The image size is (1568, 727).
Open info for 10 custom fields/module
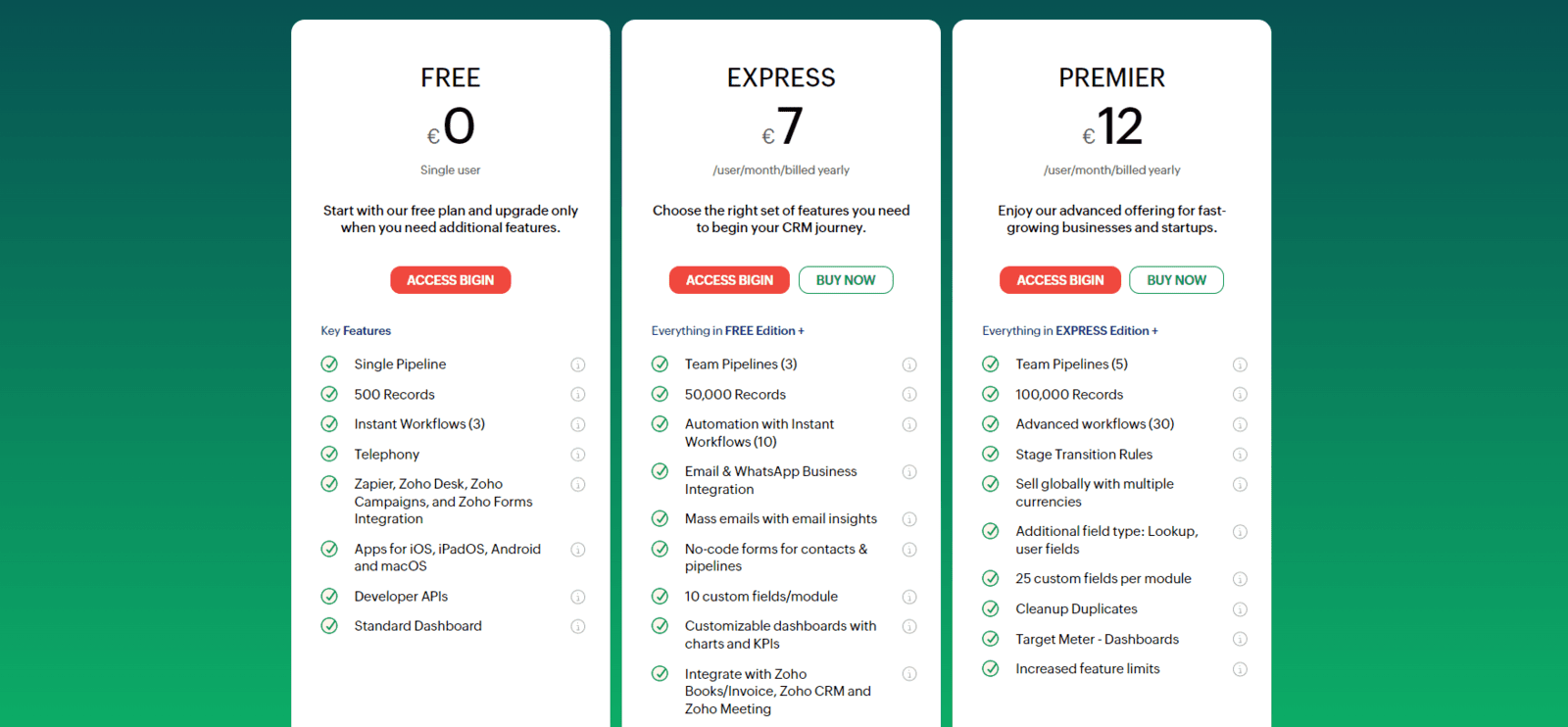pos(909,597)
